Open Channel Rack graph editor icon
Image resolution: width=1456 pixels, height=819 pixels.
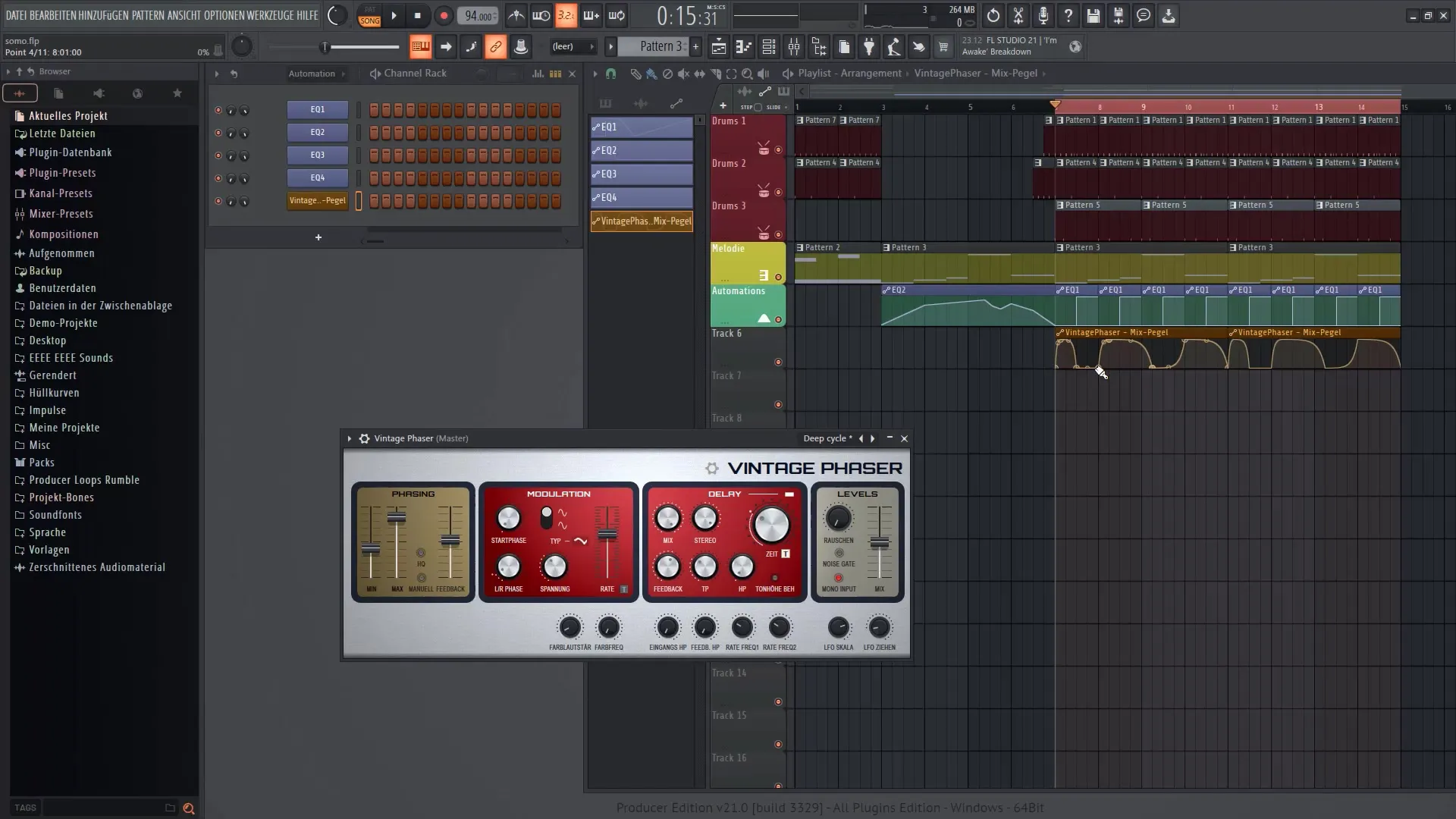(538, 74)
